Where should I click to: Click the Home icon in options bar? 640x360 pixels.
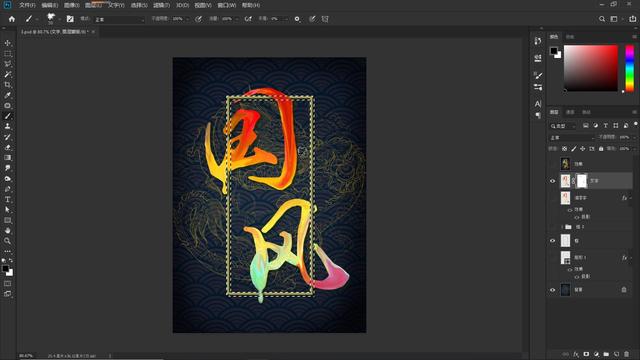click(x=12, y=19)
